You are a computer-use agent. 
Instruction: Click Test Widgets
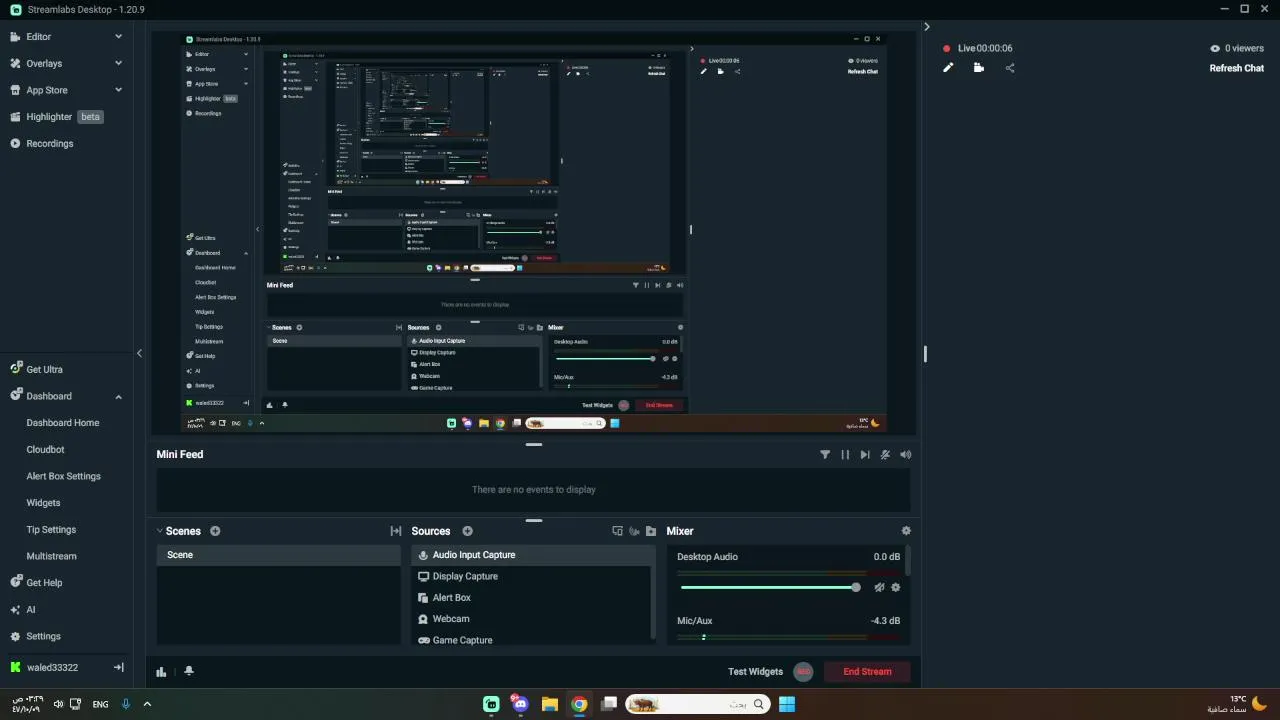[755, 672]
